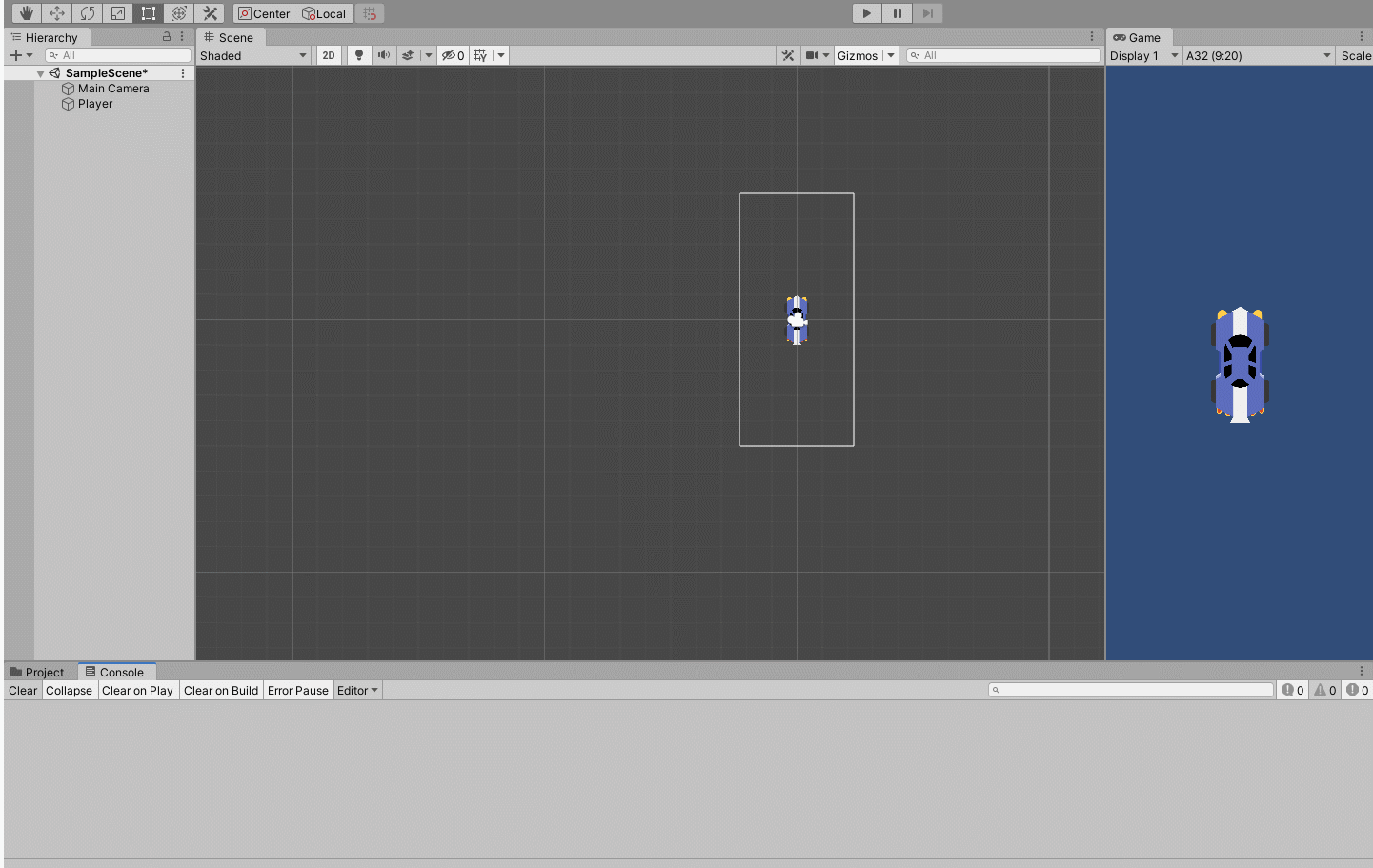1373x868 pixels.
Task: Toggle Clear on Play
Action: [138, 691]
